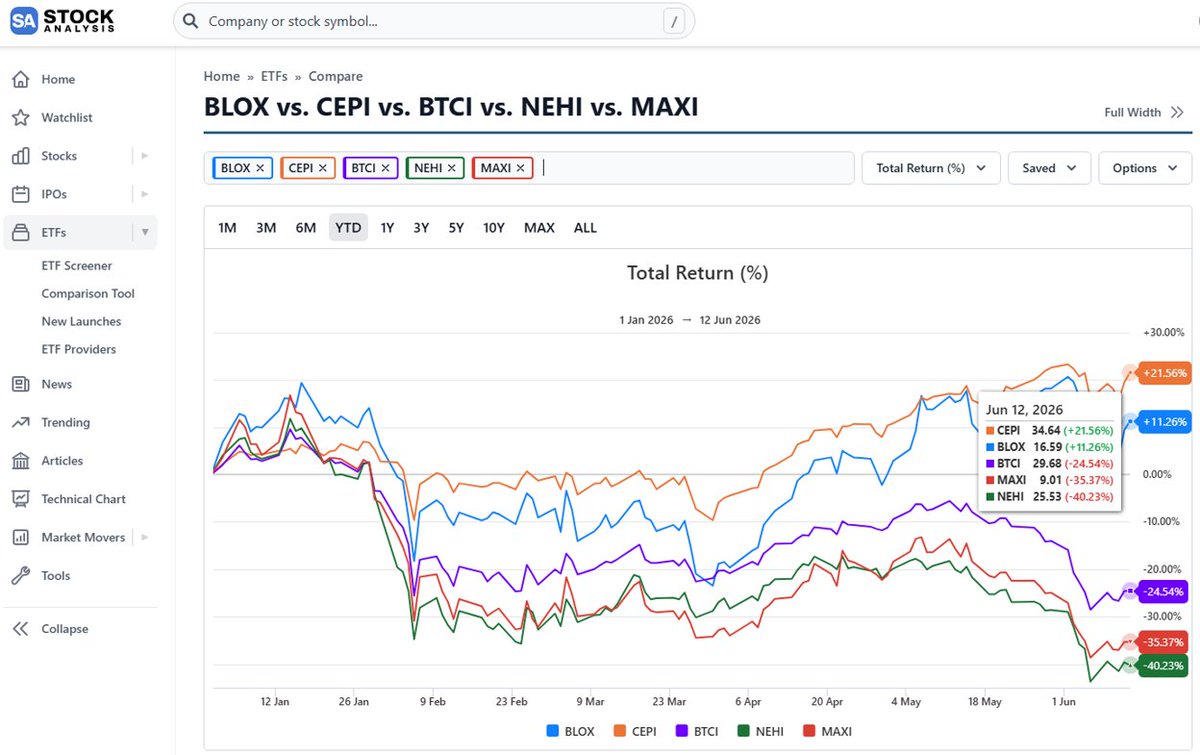This screenshot has width=1200, height=755.
Task: Remove CEPI ticker chip
Action: click(x=323, y=168)
